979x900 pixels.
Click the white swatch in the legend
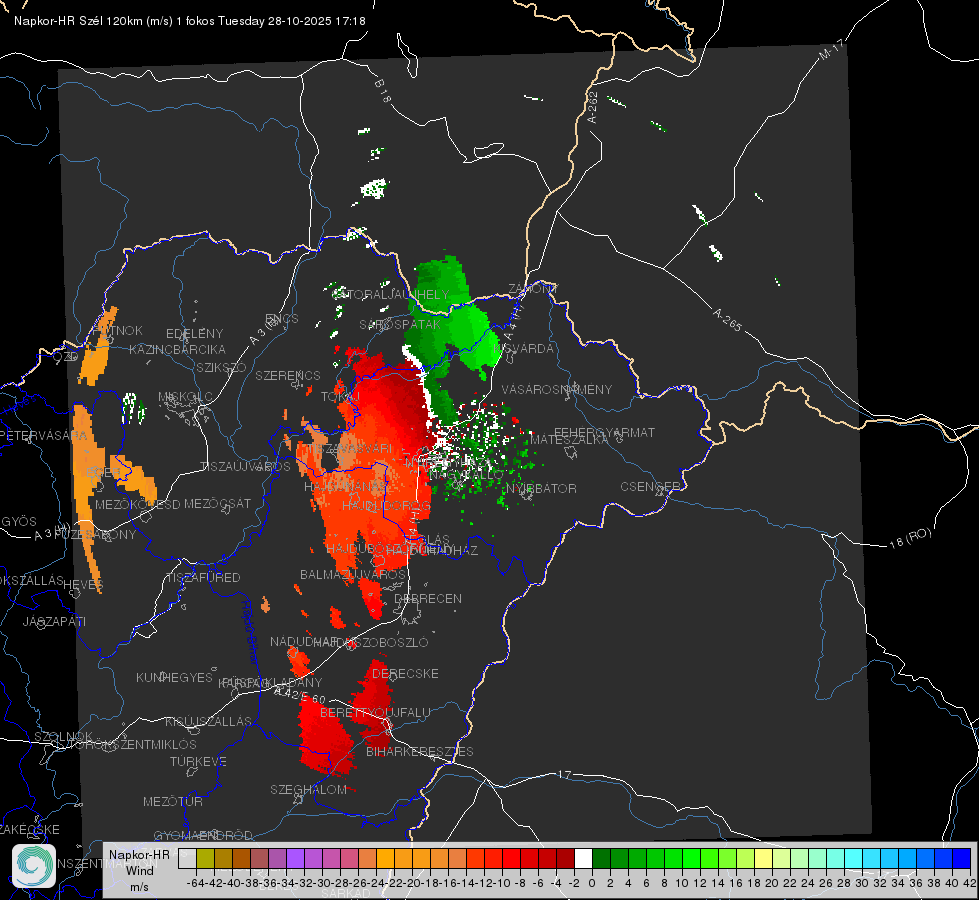point(583,858)
